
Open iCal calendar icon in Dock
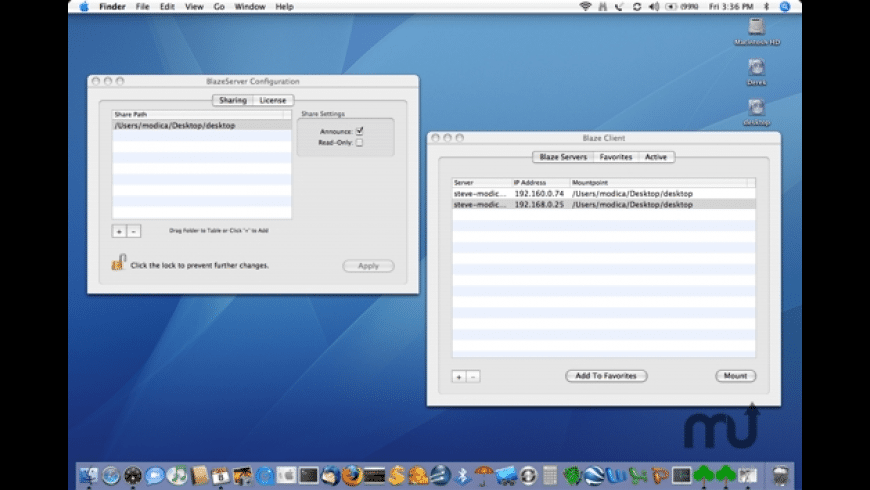221,476
